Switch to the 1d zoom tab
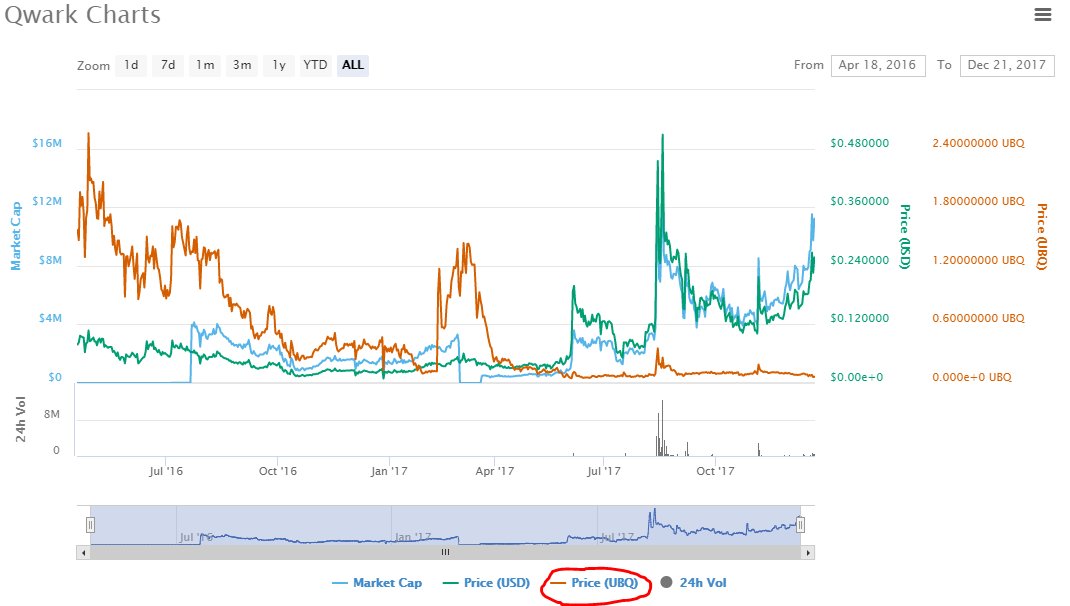1070x606 pixels. coord(130,65)
